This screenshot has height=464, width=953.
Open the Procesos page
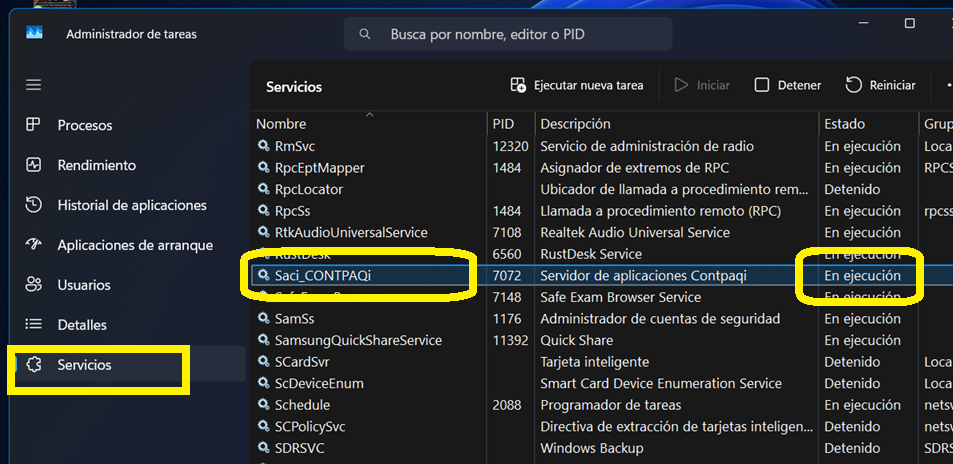pos(85,125)
